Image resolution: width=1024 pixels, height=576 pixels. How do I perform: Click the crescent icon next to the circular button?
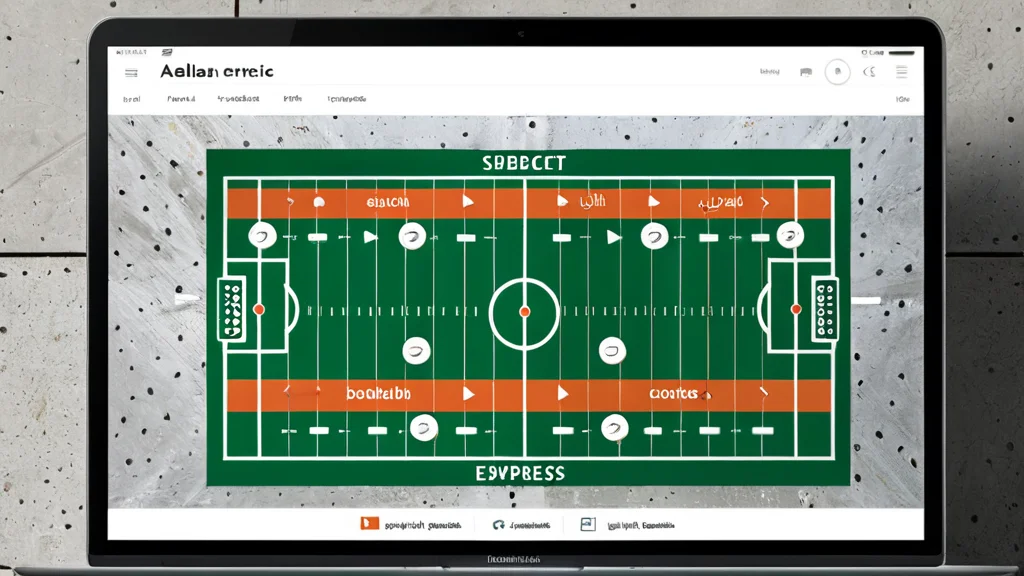click(x=869, y=72)
